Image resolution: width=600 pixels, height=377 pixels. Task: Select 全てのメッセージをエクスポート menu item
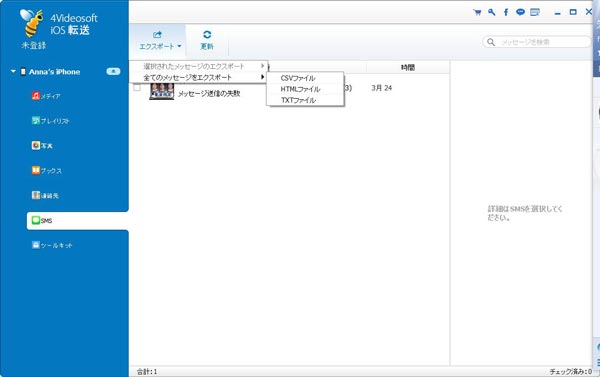pos(198,77)
